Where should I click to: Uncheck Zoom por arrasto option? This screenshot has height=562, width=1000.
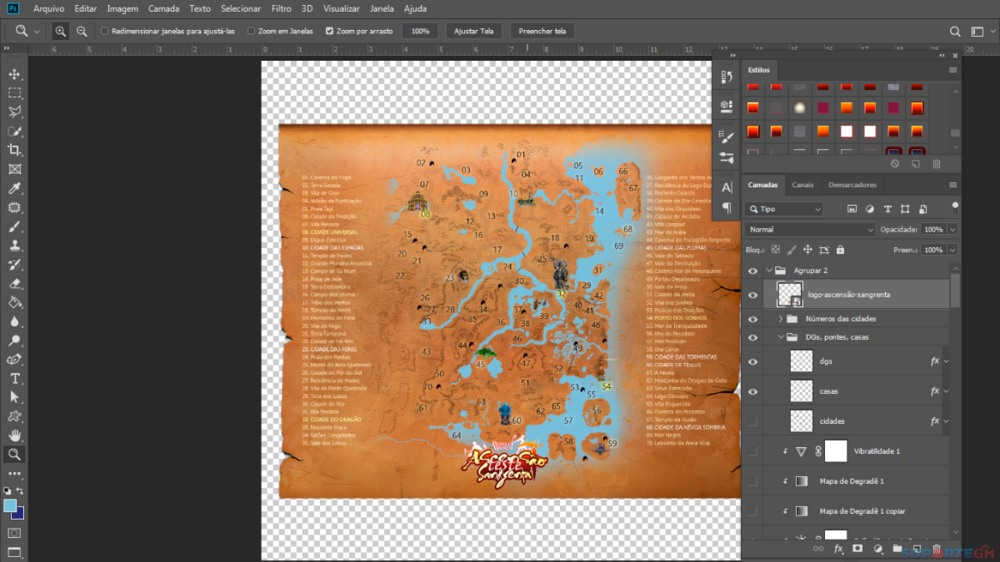pyautogui.click(x=330, y=31)
